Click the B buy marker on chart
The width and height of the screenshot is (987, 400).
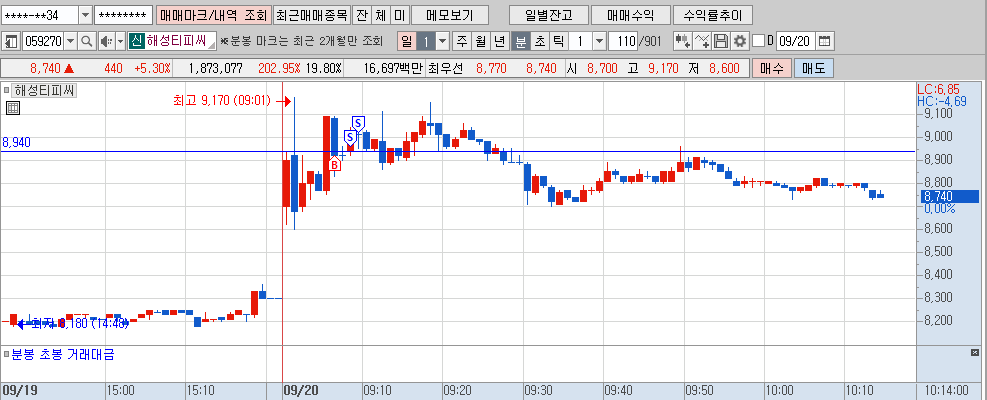(335, 165)
